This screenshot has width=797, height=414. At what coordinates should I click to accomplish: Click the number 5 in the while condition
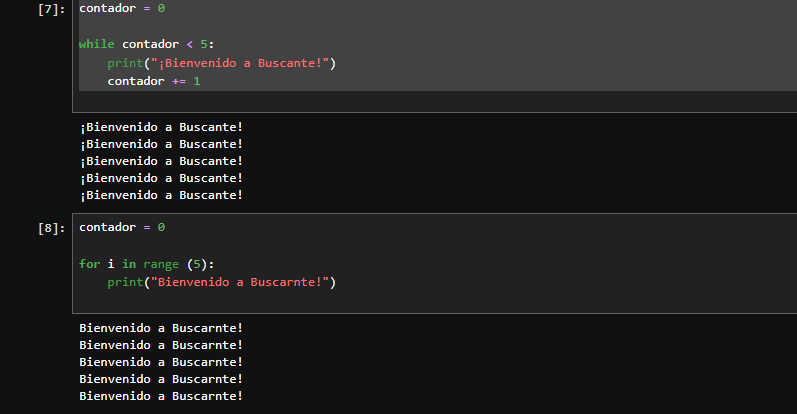pyautogui.click(x=208, y=44)
